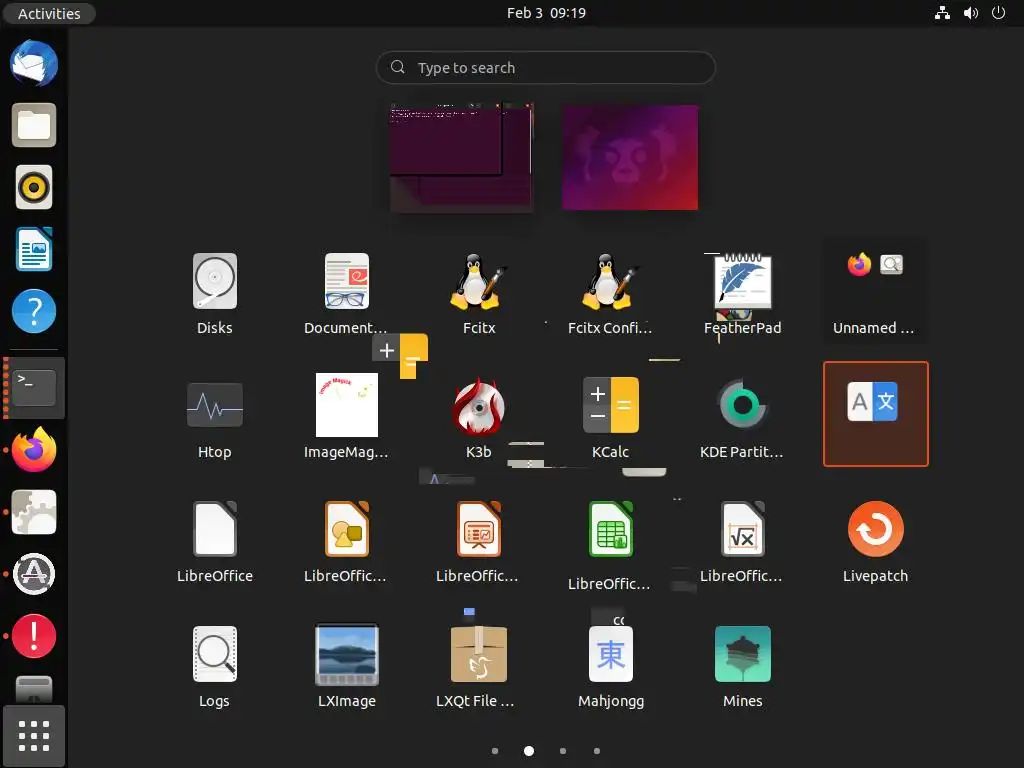Open LibreOffice Writer from the dock
This screenshot has height=768, width=1024.
point(34,249)
